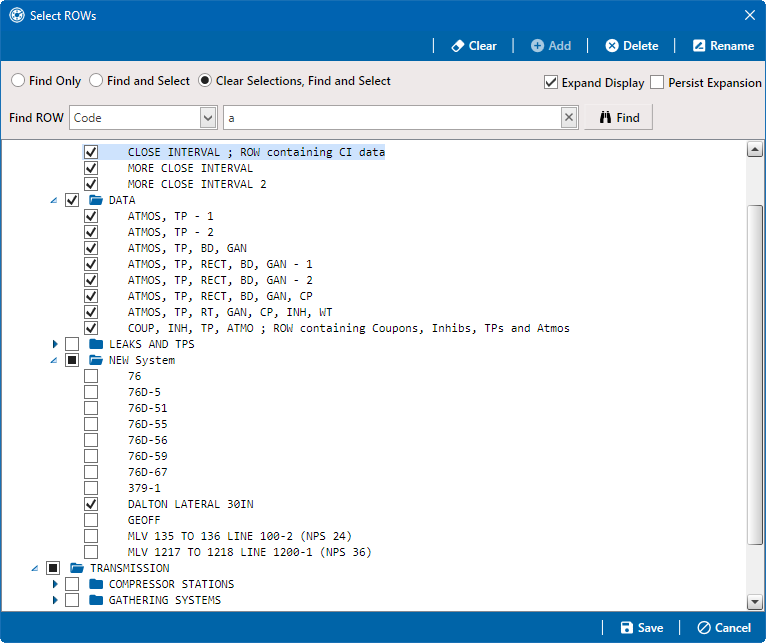Click the vertical scrollbar thumb
This screenshot has height=643, width=766.
click(x=755, y=374)
